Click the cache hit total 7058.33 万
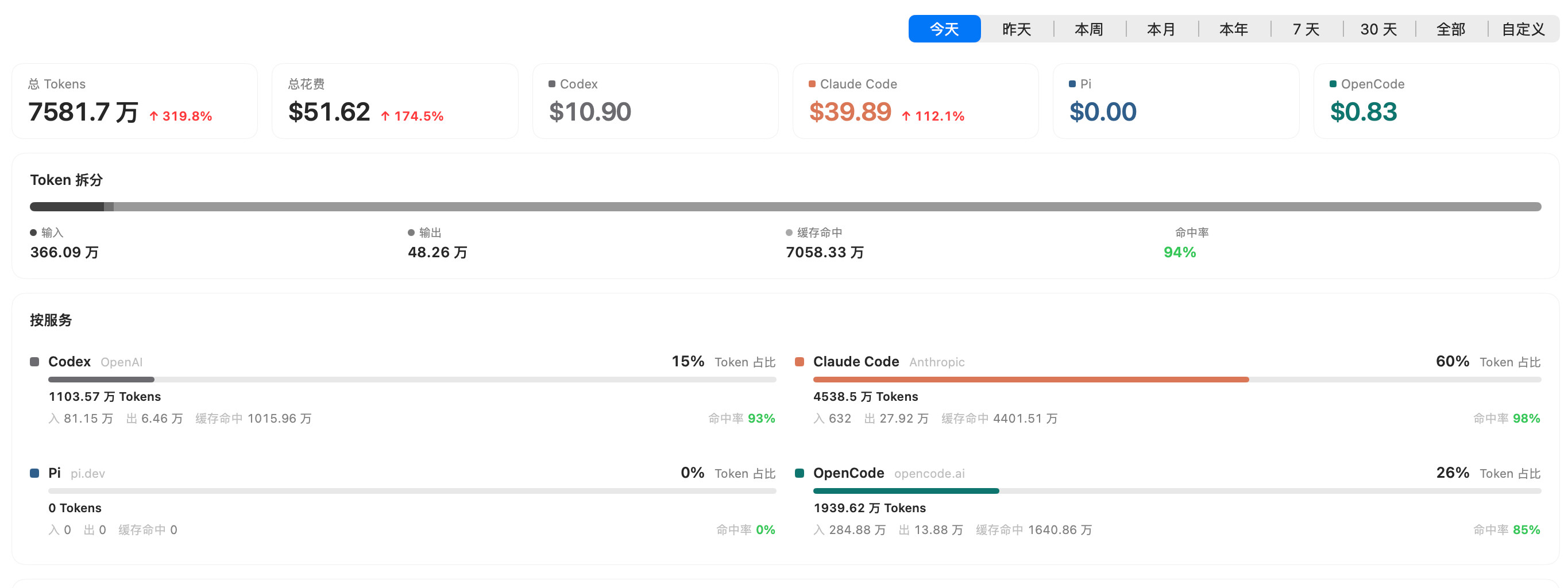 tap(825, 253)
